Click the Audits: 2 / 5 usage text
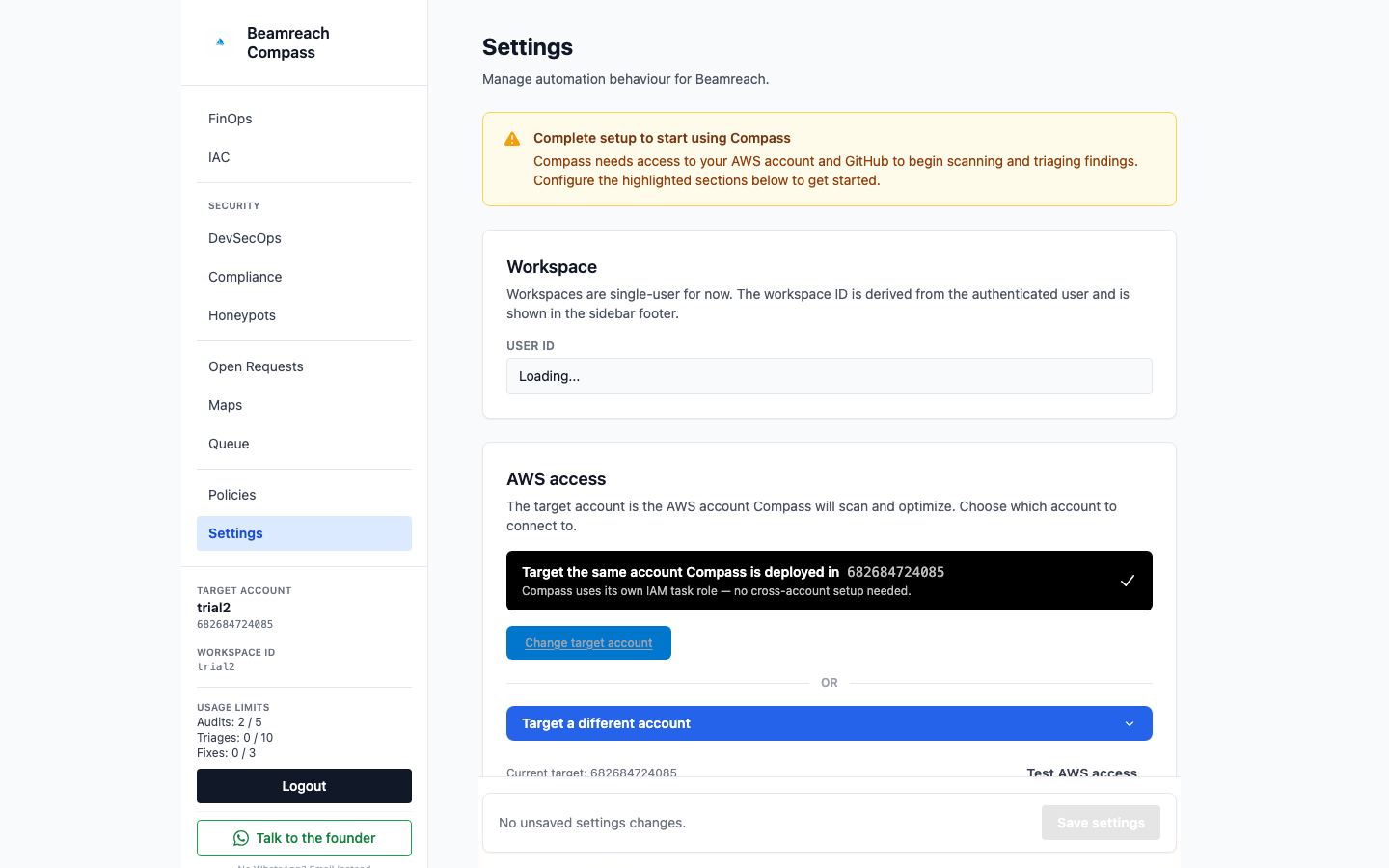The image size is (1389, 868). [x=230, y=722]
